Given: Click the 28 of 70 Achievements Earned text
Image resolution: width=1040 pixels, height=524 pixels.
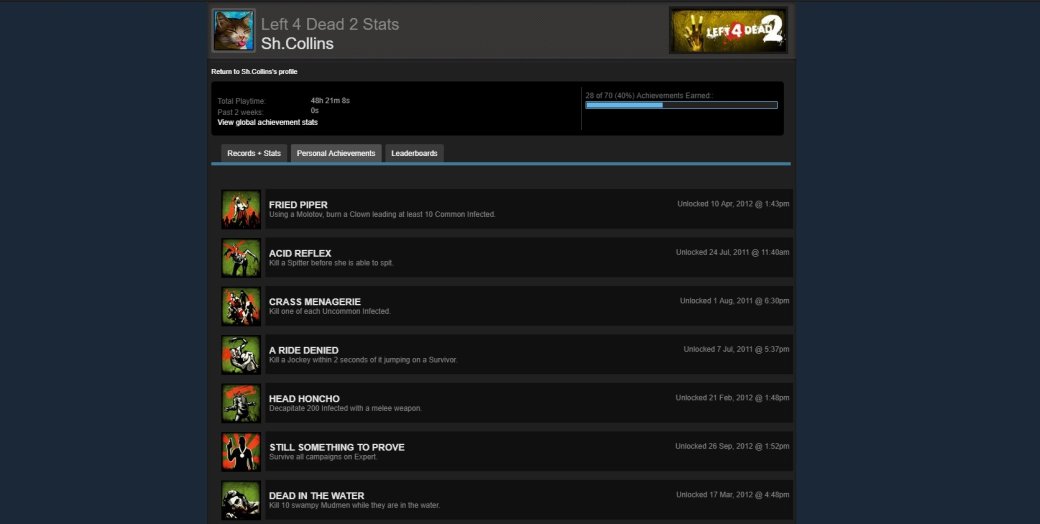Looking at the screenshot, I should coord(649,96).
